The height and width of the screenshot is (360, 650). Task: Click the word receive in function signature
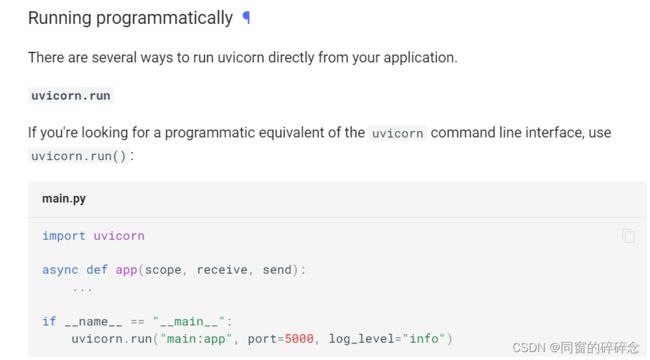point(222,270)
